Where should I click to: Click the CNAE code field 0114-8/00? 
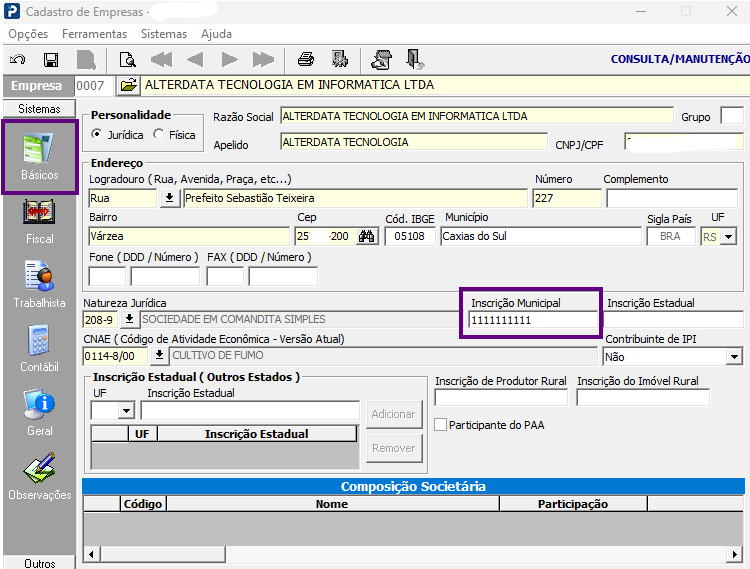pos(115,356)
